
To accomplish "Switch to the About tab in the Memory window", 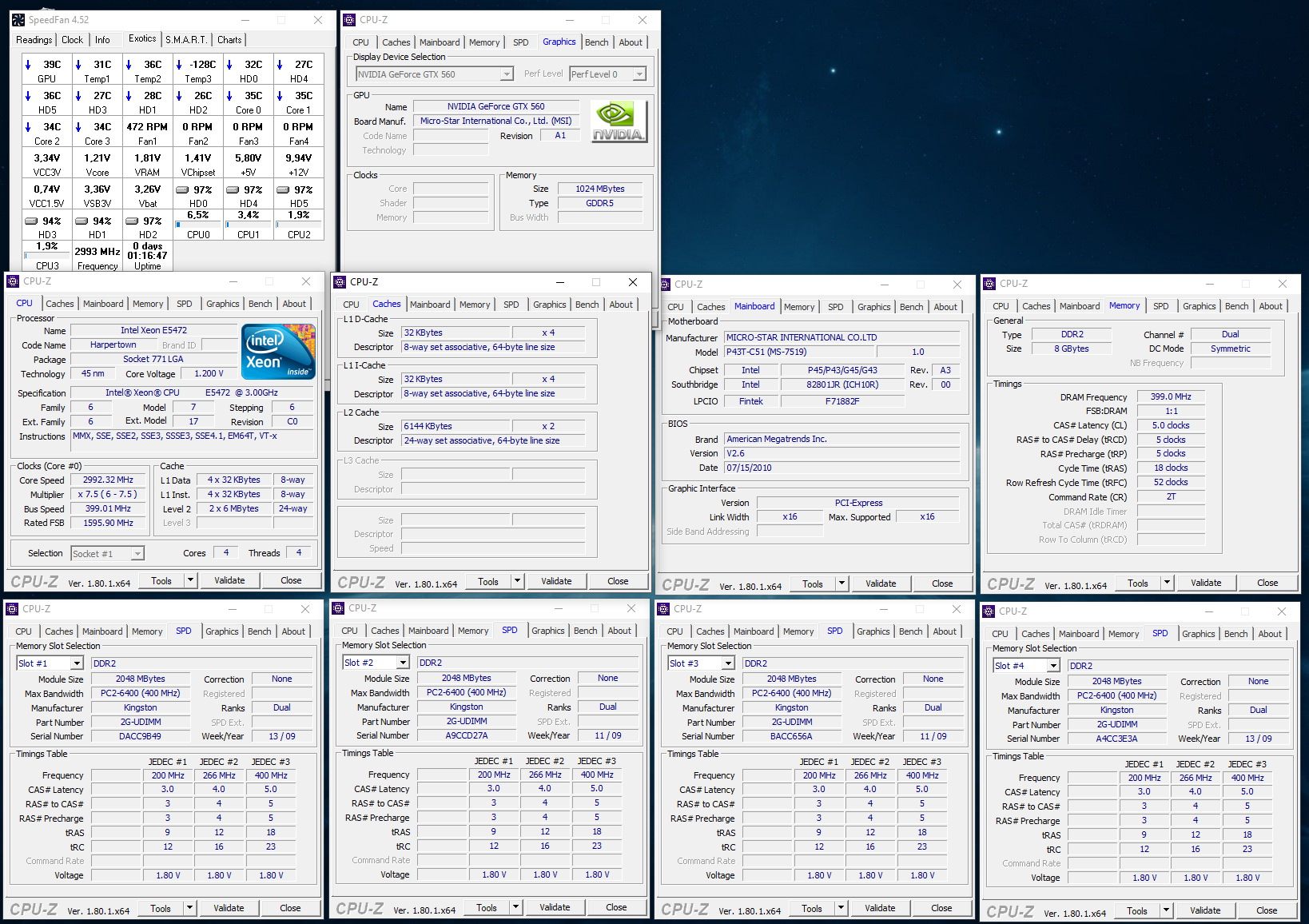I will pyautogui.click(x=1271, y=306).
